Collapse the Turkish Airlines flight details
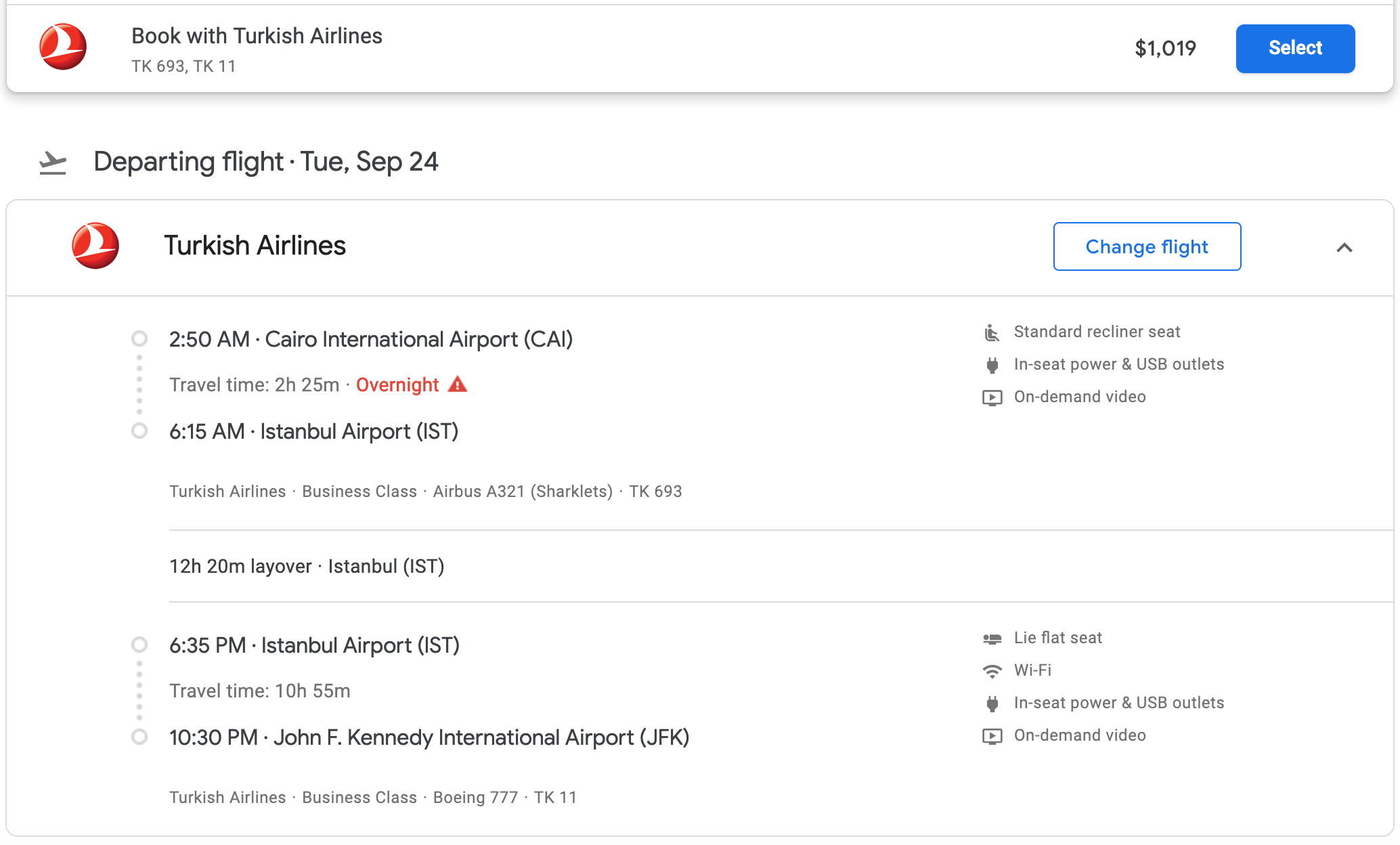 [1344, 248]
